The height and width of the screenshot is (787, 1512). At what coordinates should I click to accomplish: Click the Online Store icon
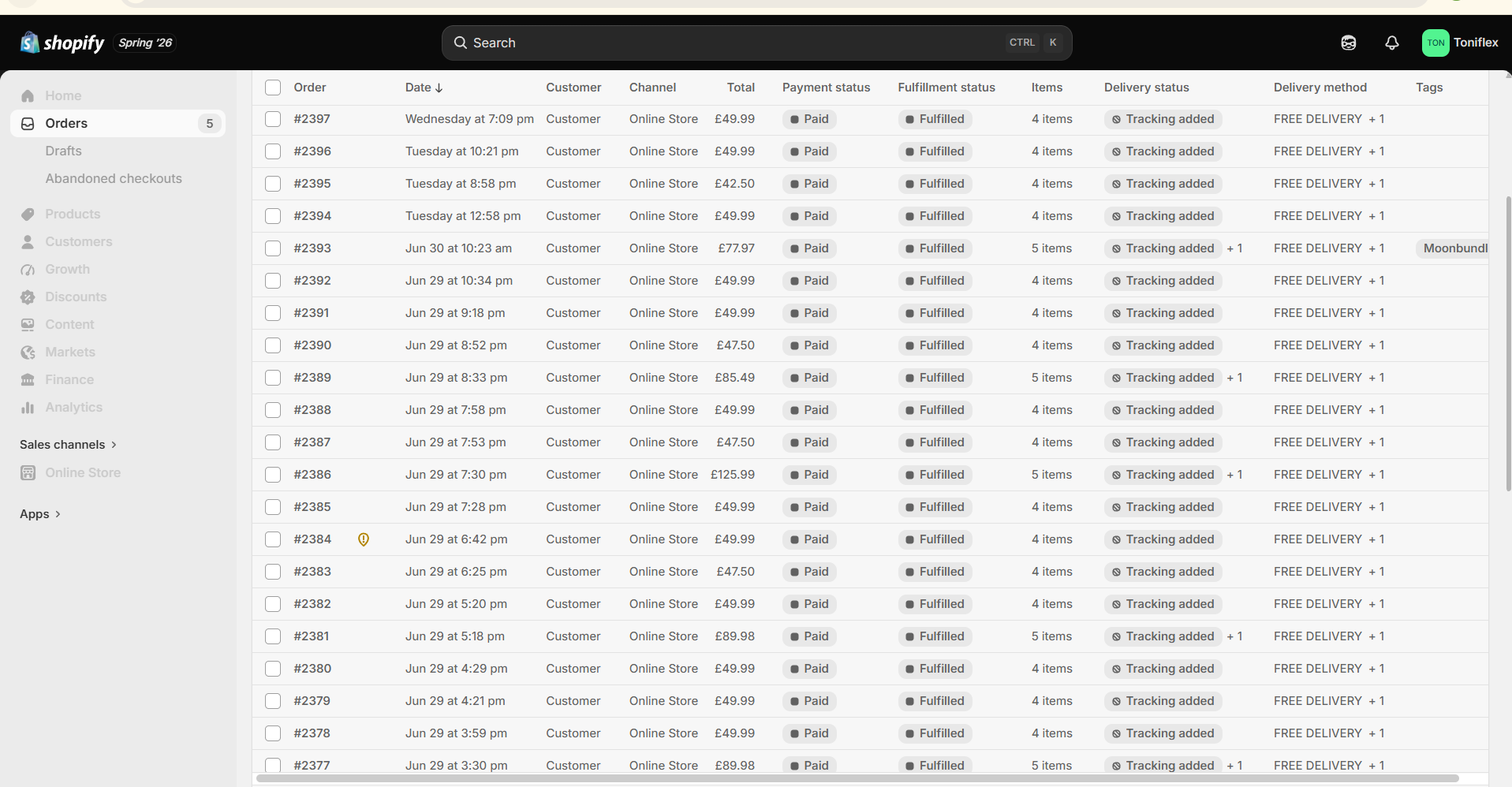[x=28, y=472]
